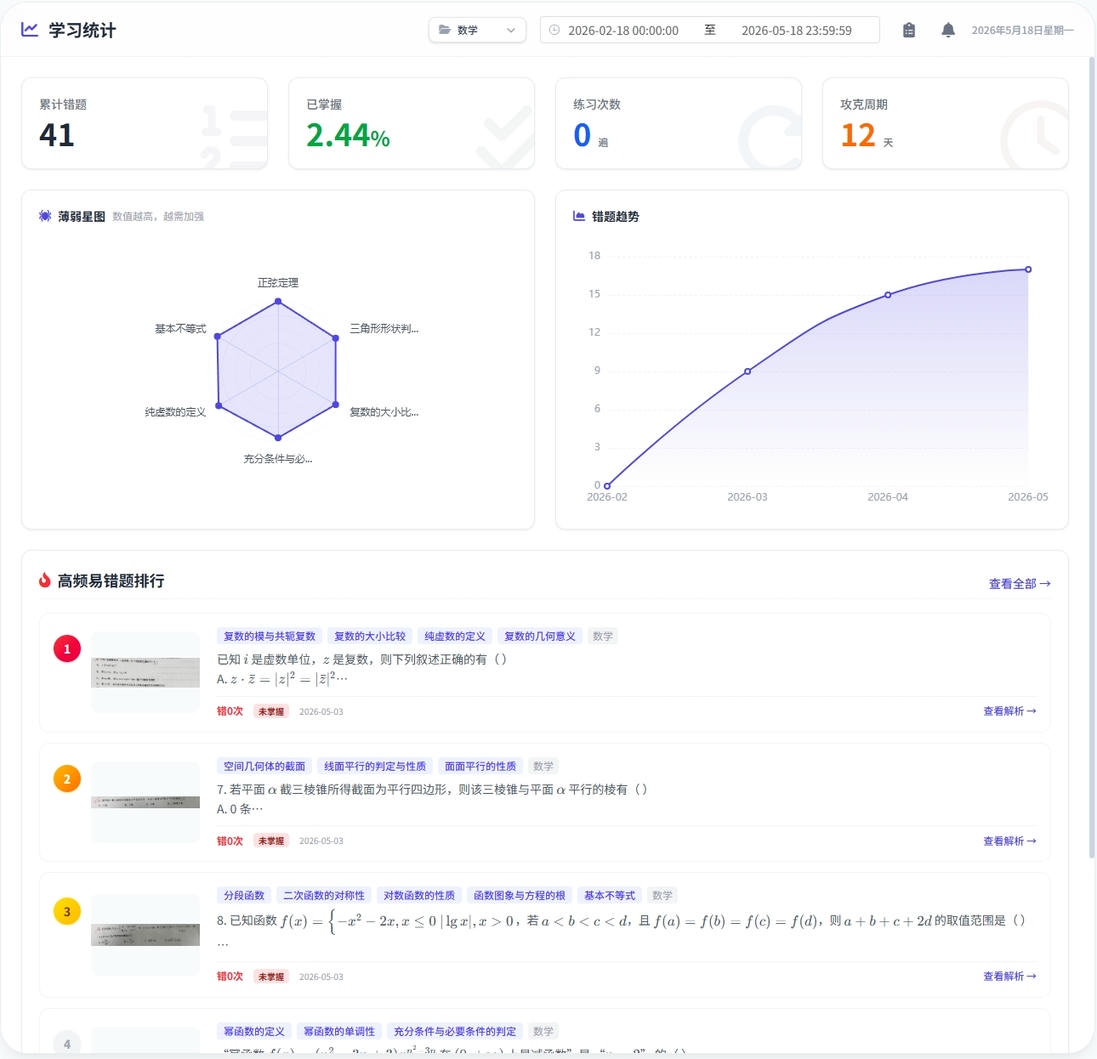This screenshot has height=1059, width=1097.
Task: Open the thumbnail image of question 1
Action: [146, 672]
